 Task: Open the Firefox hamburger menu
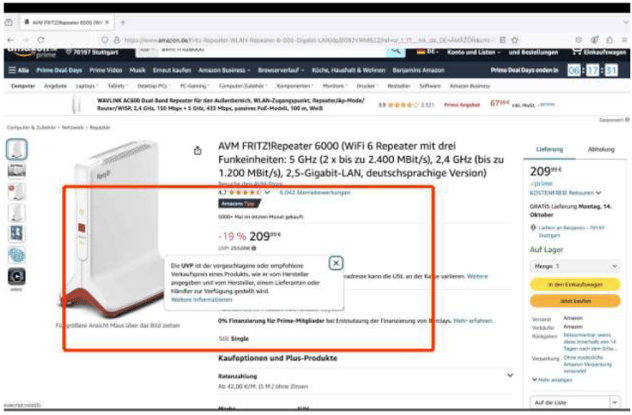point(624,40)
